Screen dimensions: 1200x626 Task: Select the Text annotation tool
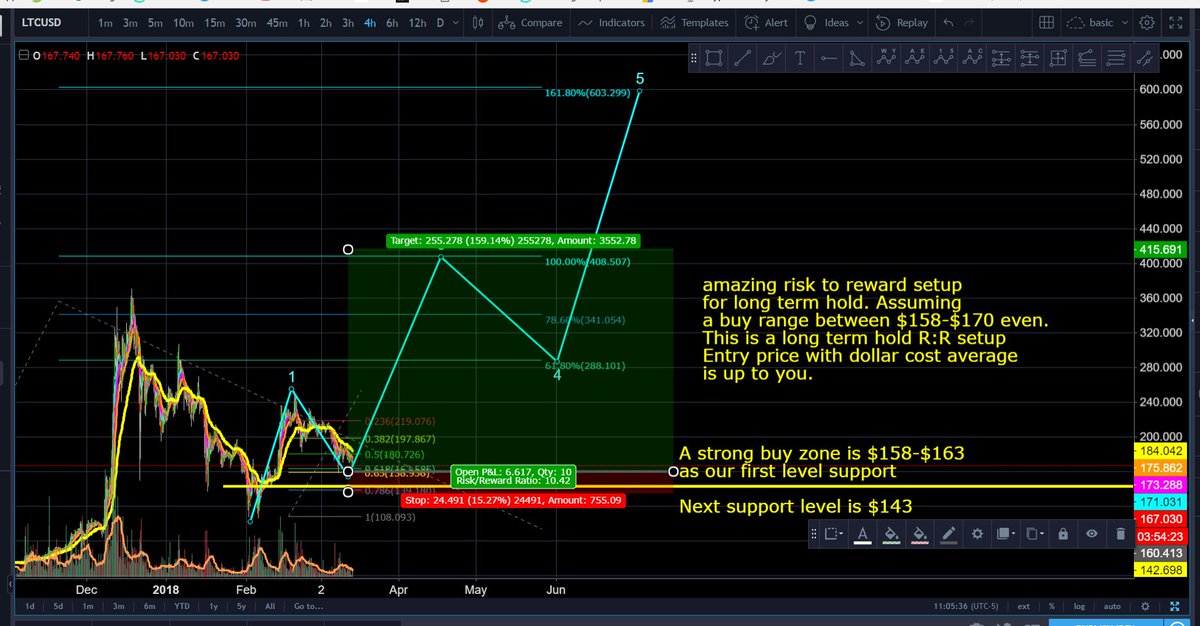800,58
